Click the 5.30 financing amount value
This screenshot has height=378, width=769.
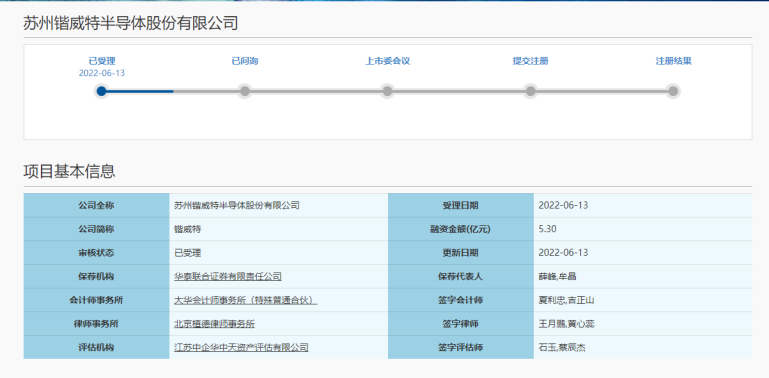(547, 229)
